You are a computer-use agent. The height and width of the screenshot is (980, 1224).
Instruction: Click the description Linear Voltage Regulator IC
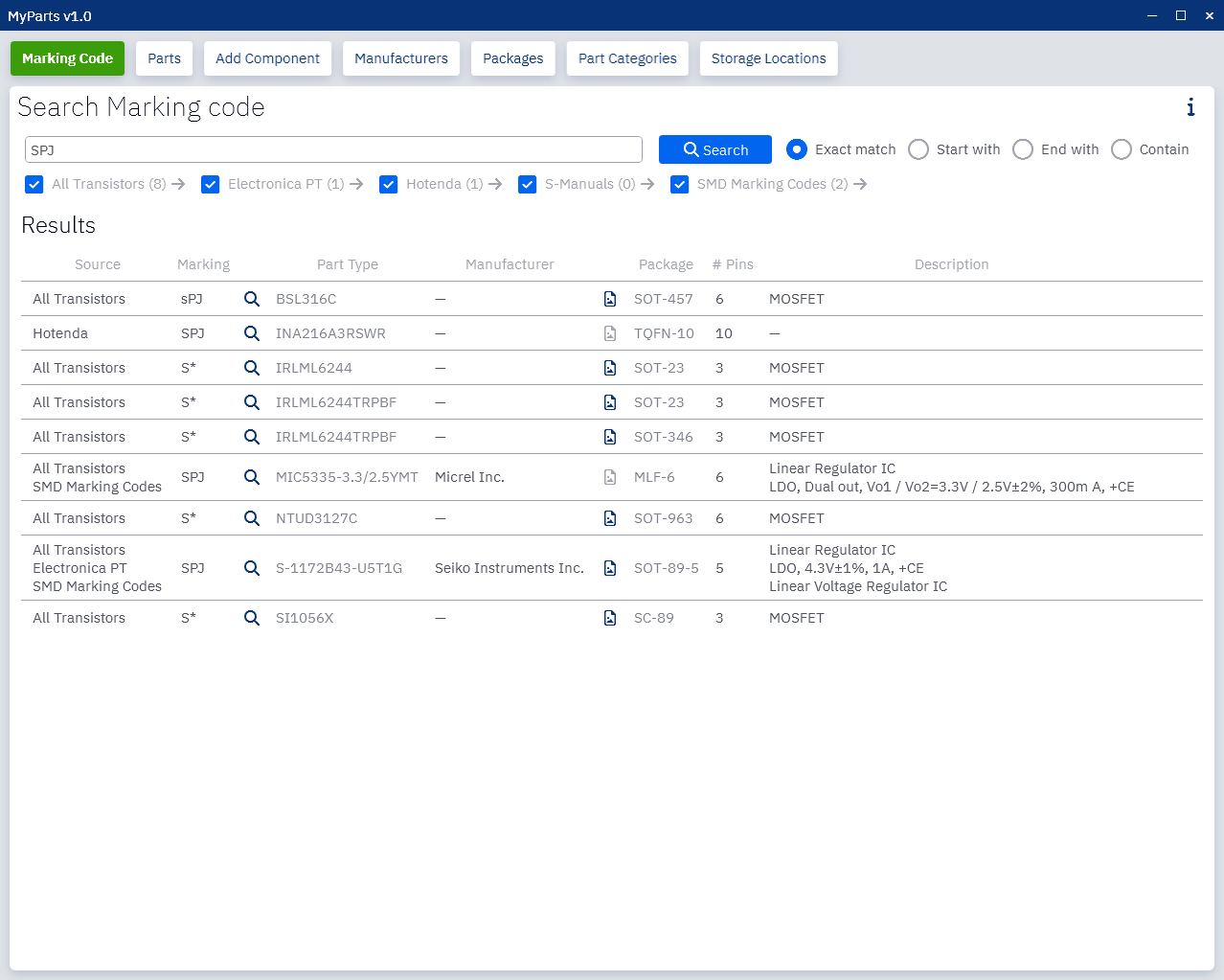pos(858,586)
